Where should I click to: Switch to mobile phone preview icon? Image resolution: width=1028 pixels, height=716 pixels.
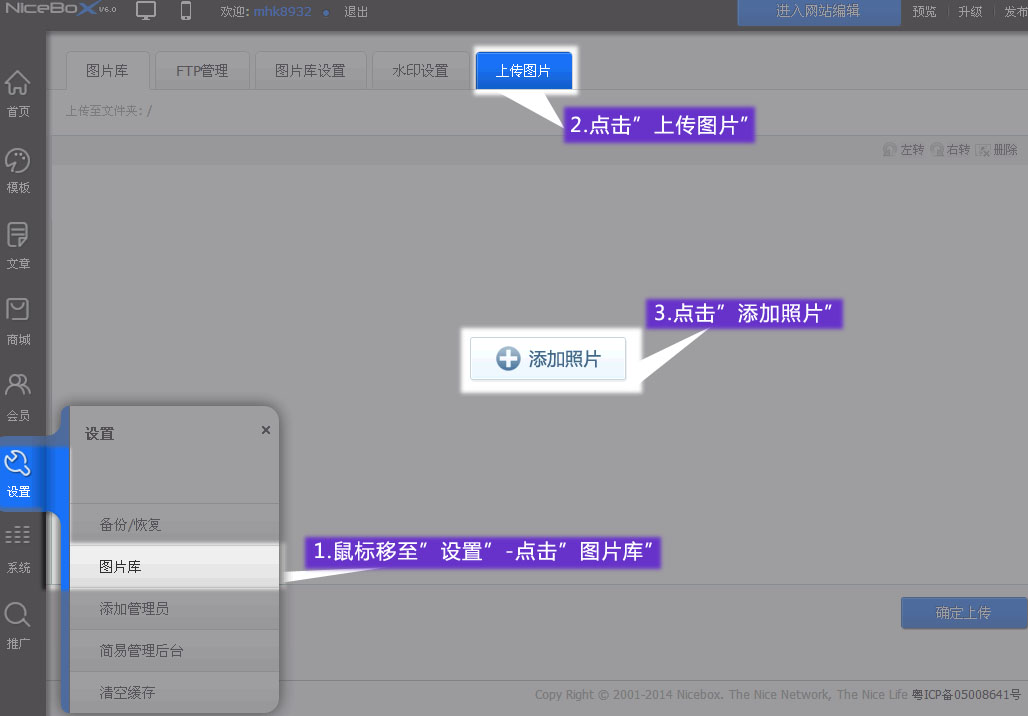pos(186,11)
